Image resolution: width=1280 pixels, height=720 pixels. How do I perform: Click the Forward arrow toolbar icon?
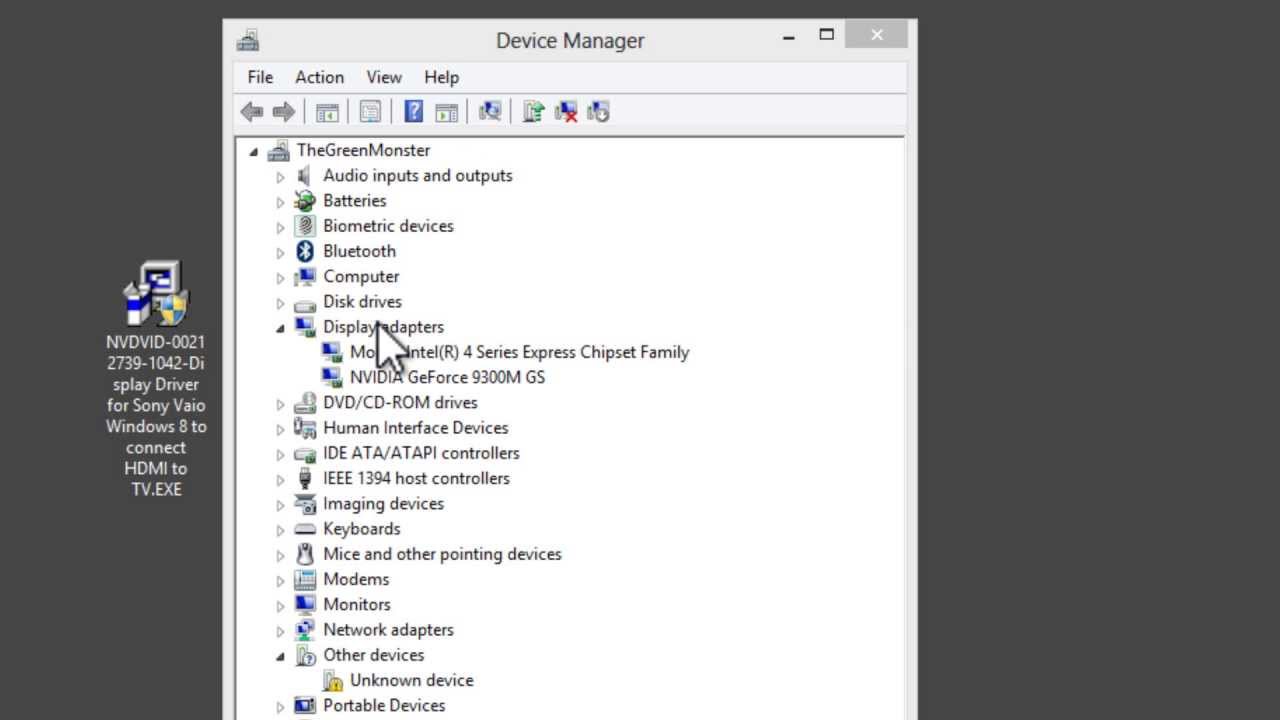click(284, 112)
